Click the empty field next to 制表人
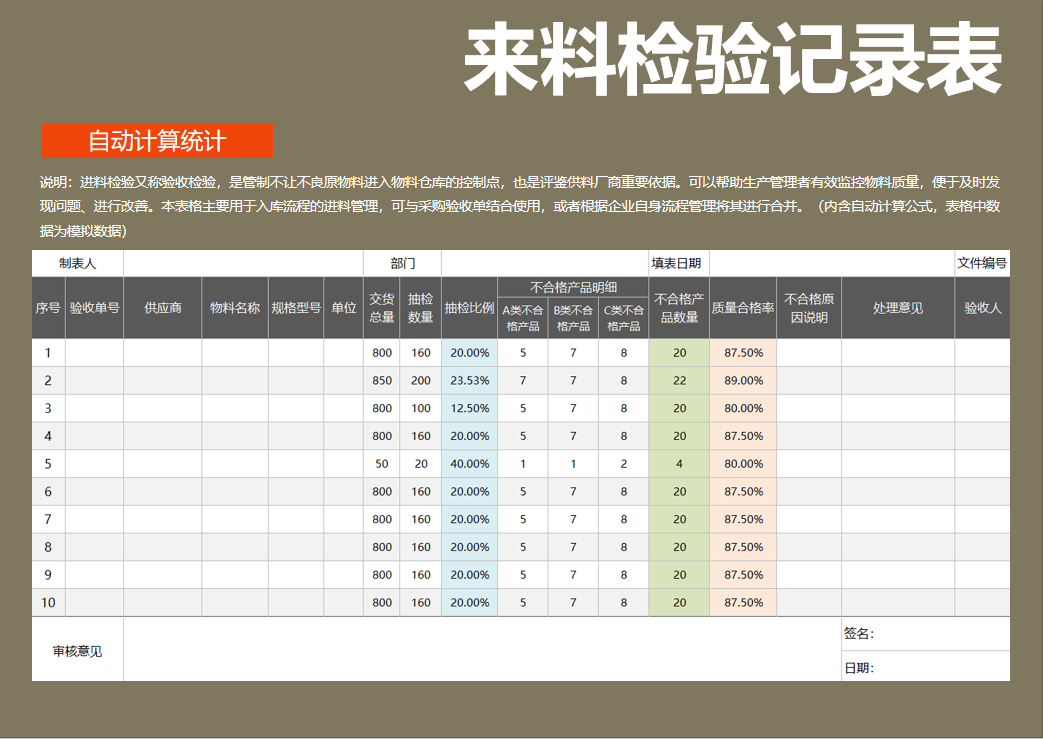This screenshot has width=1043, height=739. coord(243,264)
